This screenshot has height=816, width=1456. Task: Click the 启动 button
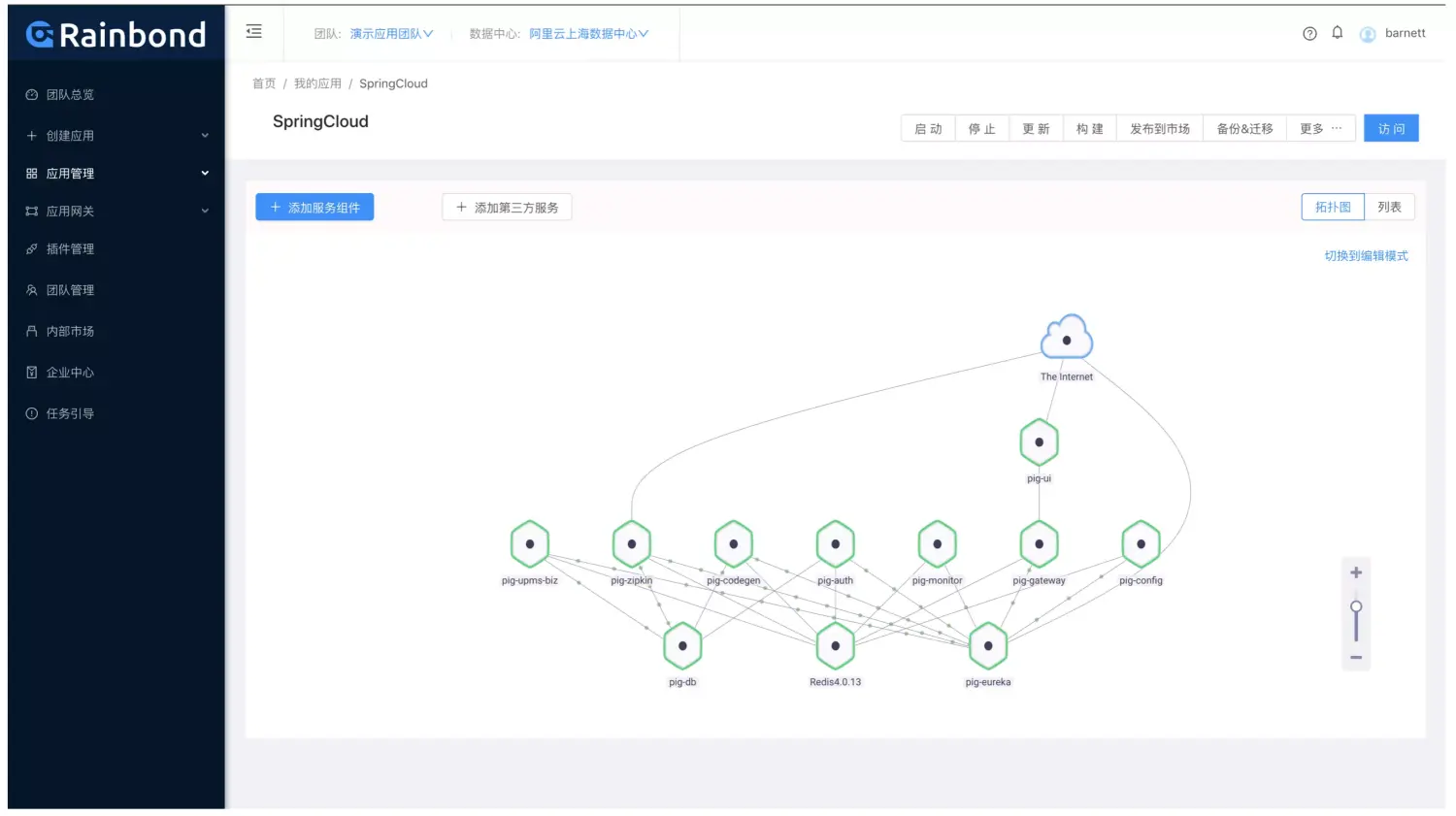pyautogui.click(x=928, y=129)
